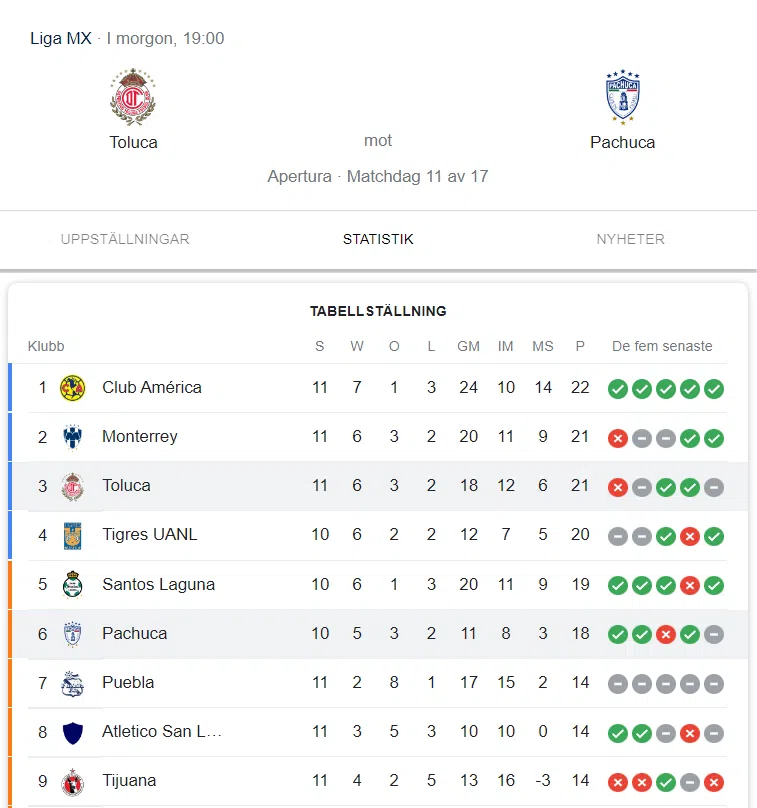Click the Tijuana team logo
The width and height of the screenshot is (757, 808).
[x=73, y=781]
